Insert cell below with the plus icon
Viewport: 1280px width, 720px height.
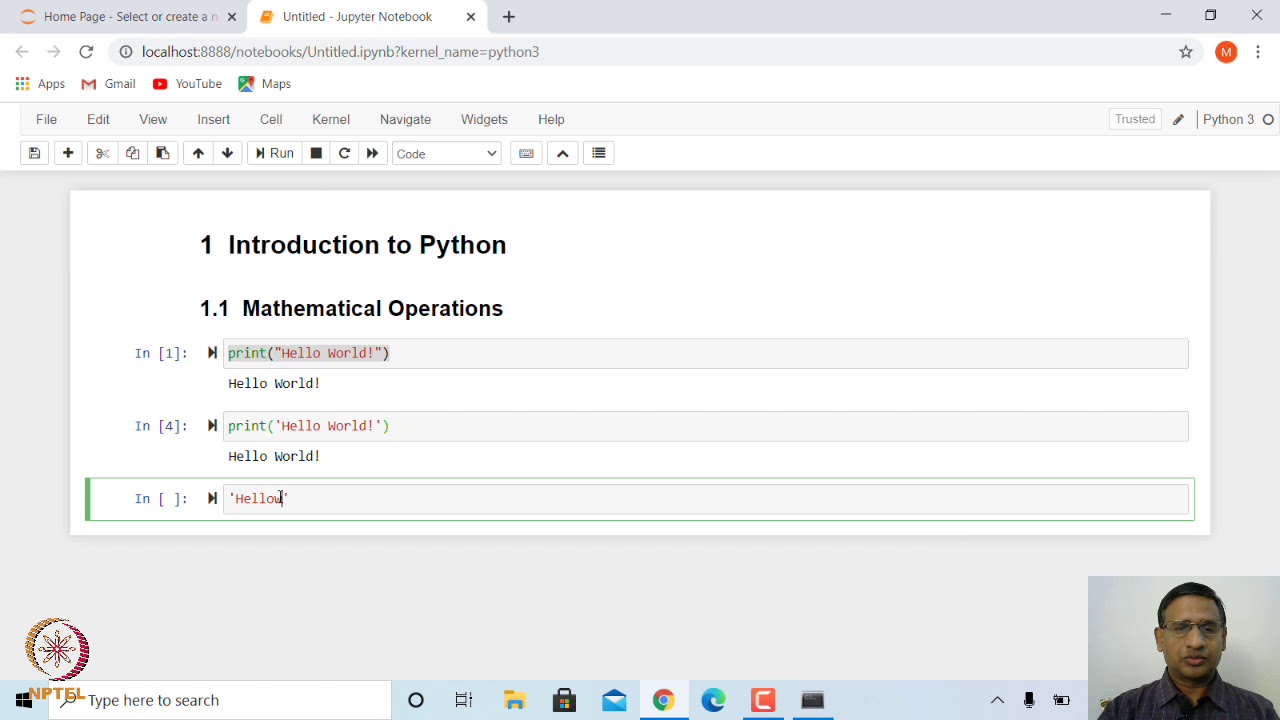(x=68, y=153)
